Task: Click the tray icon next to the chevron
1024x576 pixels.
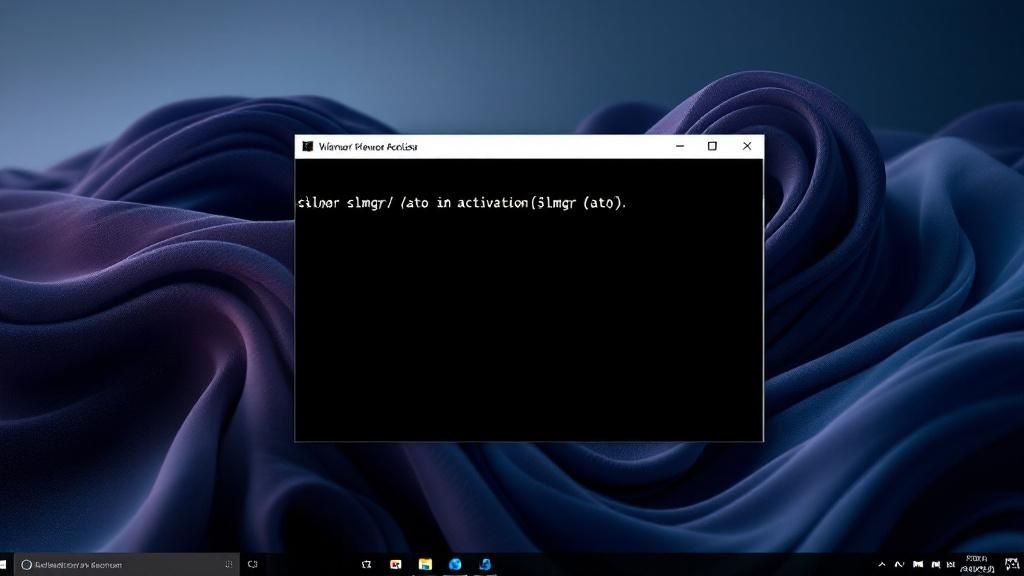Action: pos(899,564)
